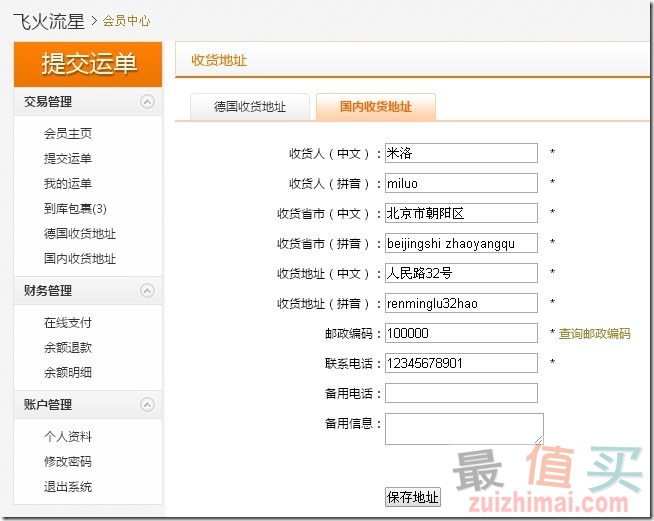This screenshot has height=521, width=654.
Task: Open 在线支付 page
Action: (x=68, y=322)
